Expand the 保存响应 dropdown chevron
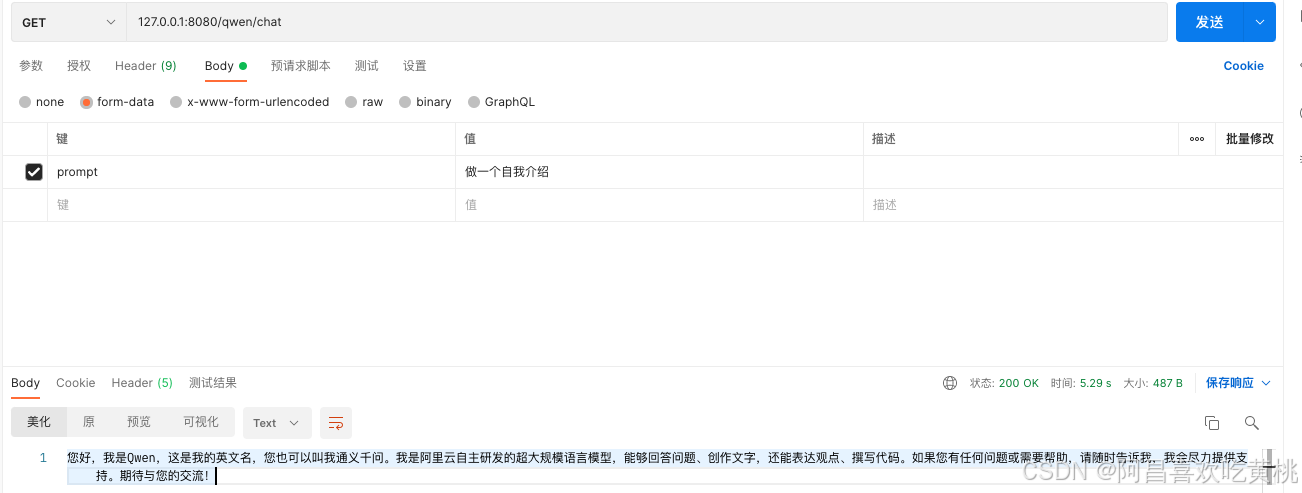Image resolution: width=1302 pixels, height=493 pixels. [x=1266, y=383]
